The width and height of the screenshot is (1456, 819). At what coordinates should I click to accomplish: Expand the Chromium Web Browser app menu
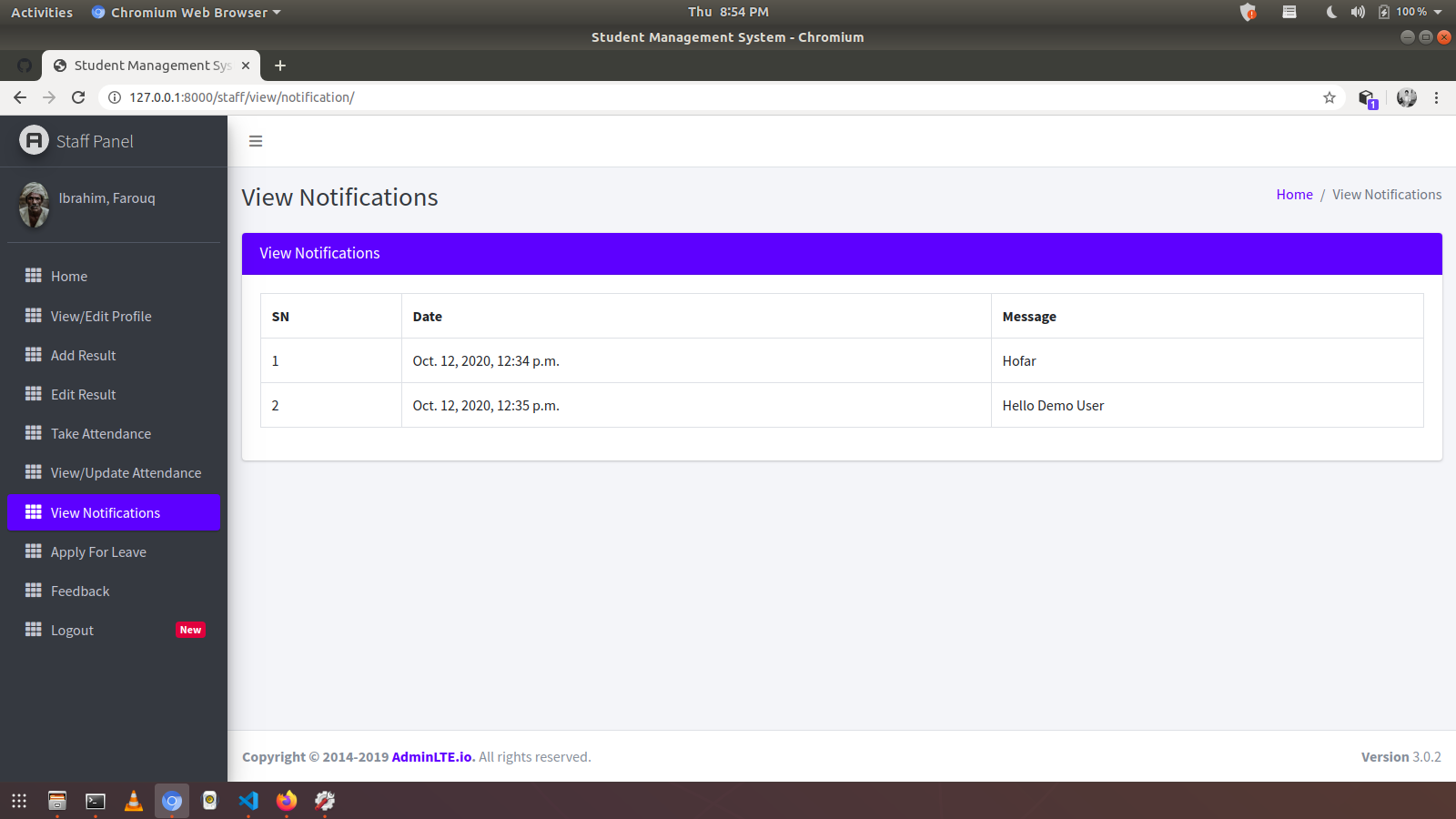pyautogui.click(x=187, y=12)
